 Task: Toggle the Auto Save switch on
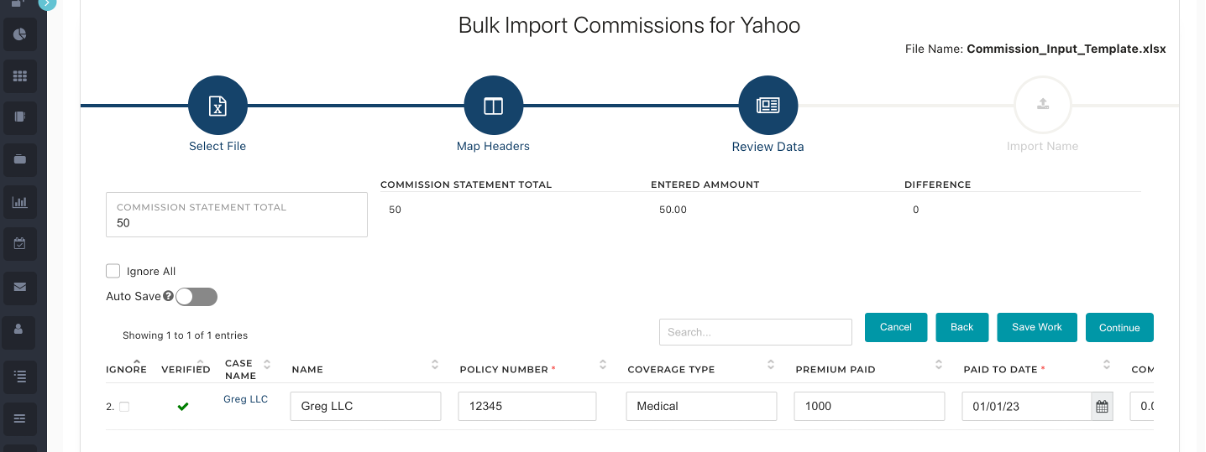[x=196, y=297]
